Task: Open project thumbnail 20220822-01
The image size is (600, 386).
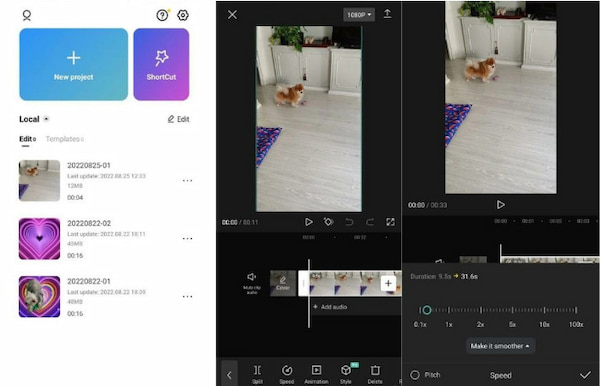Action: click(39, 296)
